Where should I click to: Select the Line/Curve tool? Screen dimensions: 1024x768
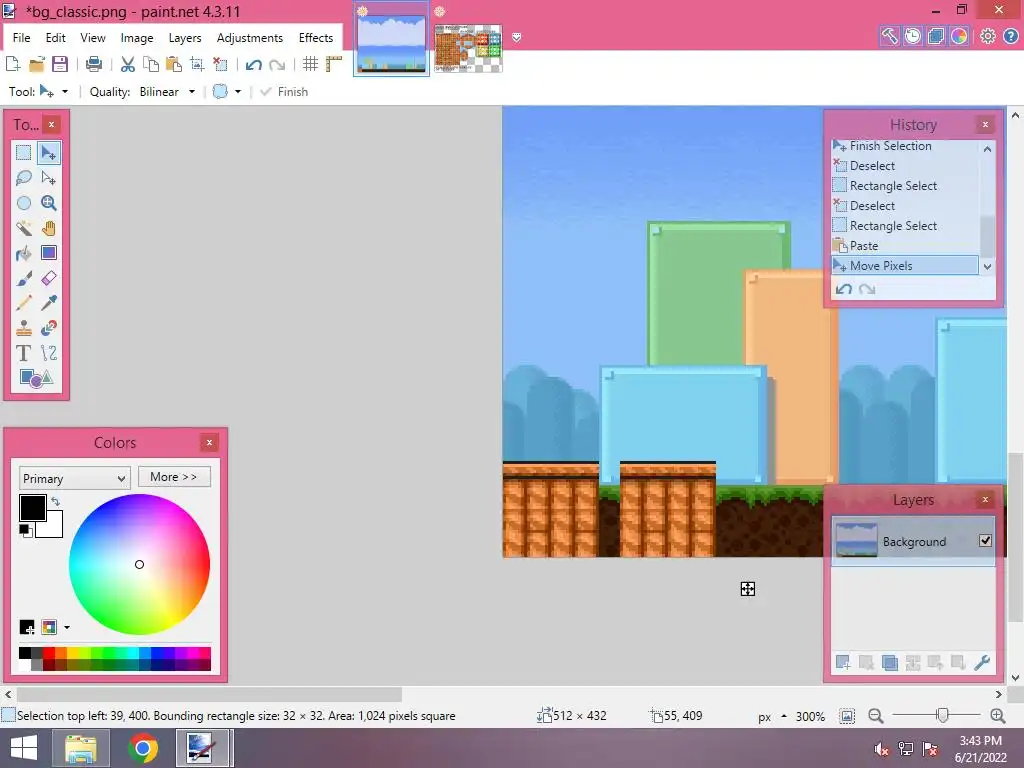pos(48,353)
